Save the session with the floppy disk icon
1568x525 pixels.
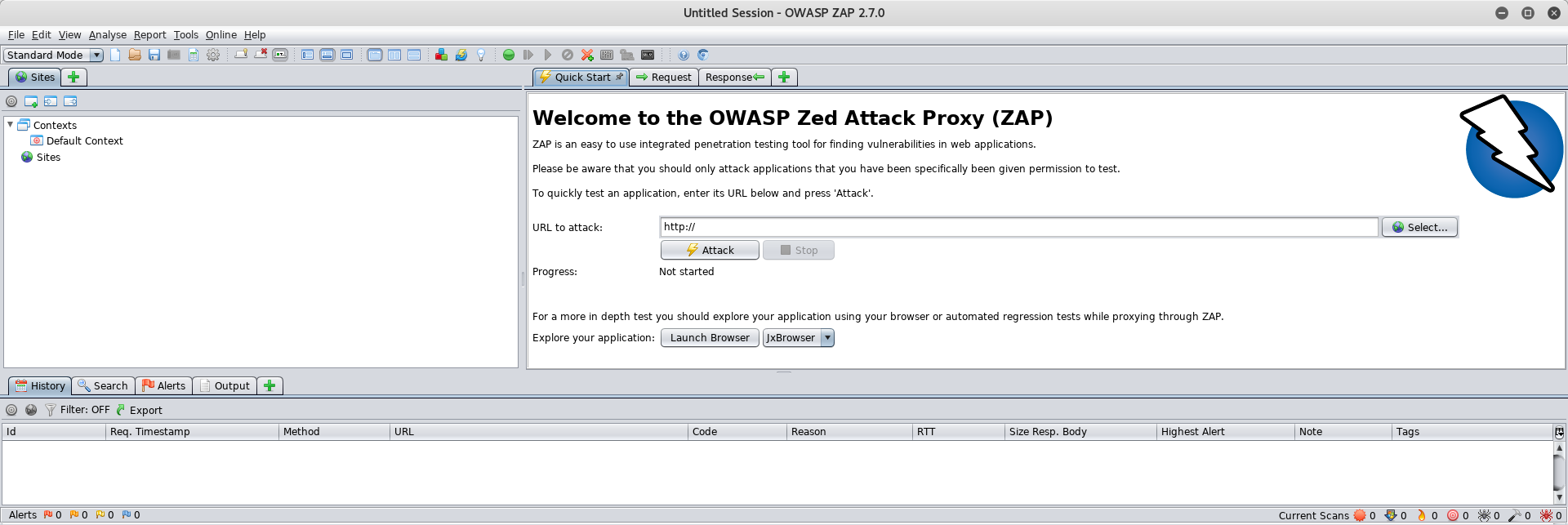[154, 55]
